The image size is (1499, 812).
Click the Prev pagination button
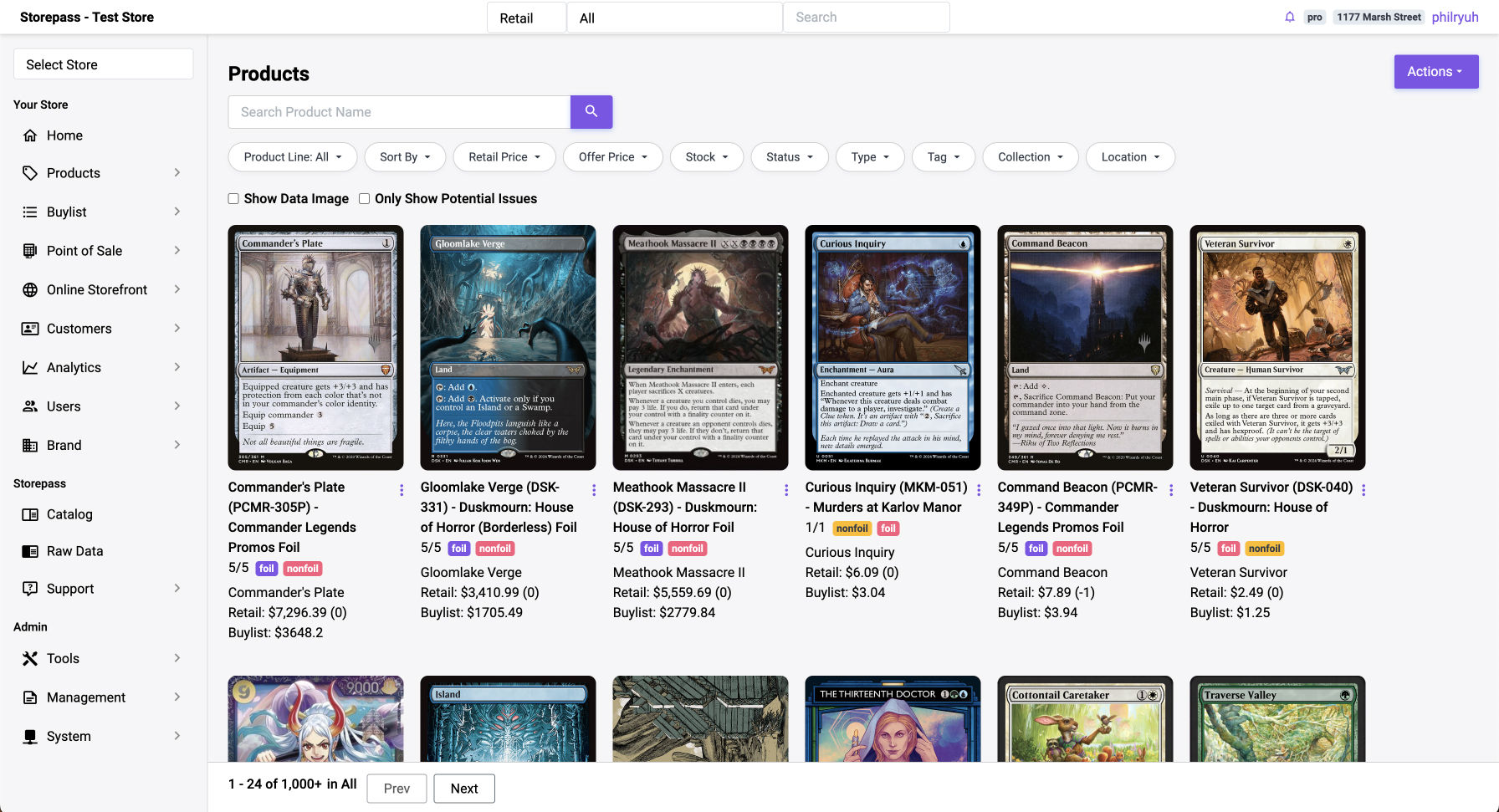396,789
